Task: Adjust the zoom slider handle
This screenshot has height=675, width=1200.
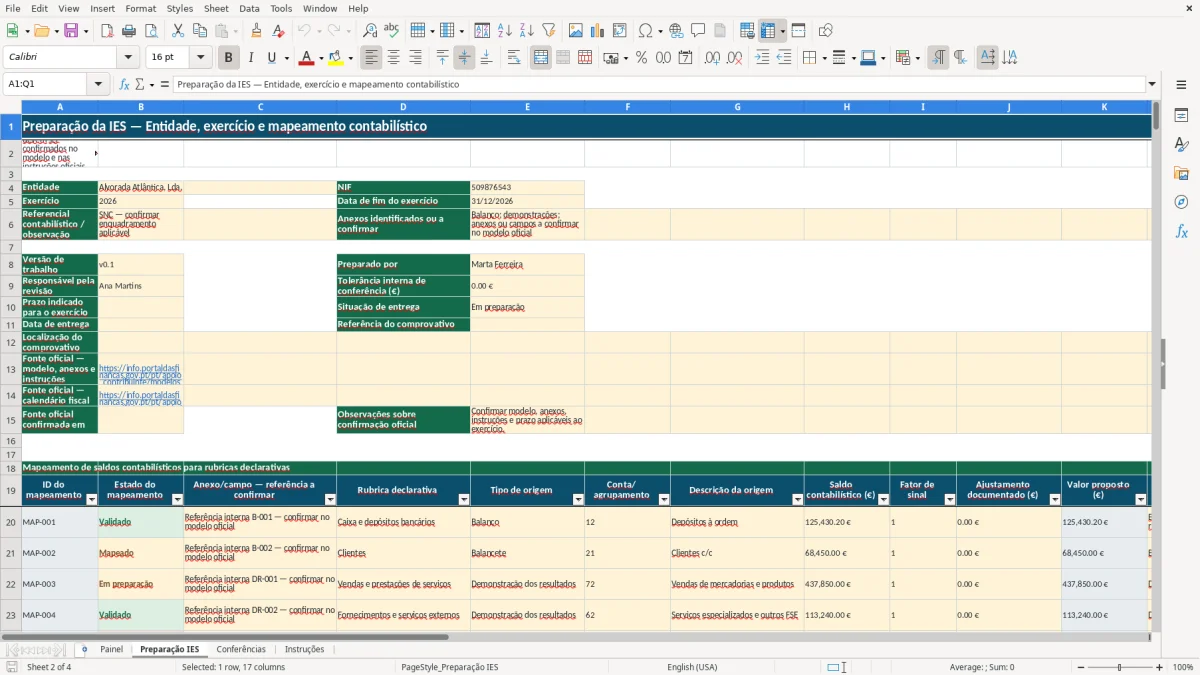Action: click(x=1119, y=667)
